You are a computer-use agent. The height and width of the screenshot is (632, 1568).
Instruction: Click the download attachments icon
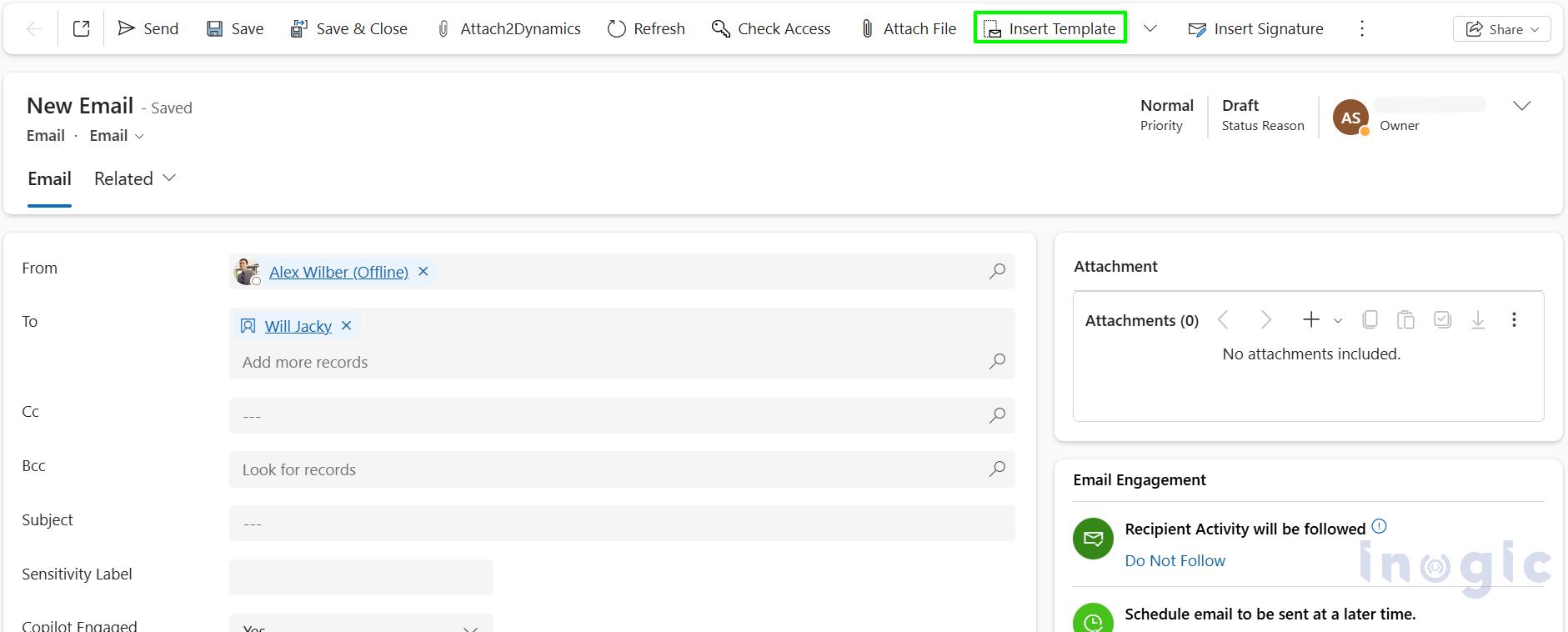click(1478, 320)
